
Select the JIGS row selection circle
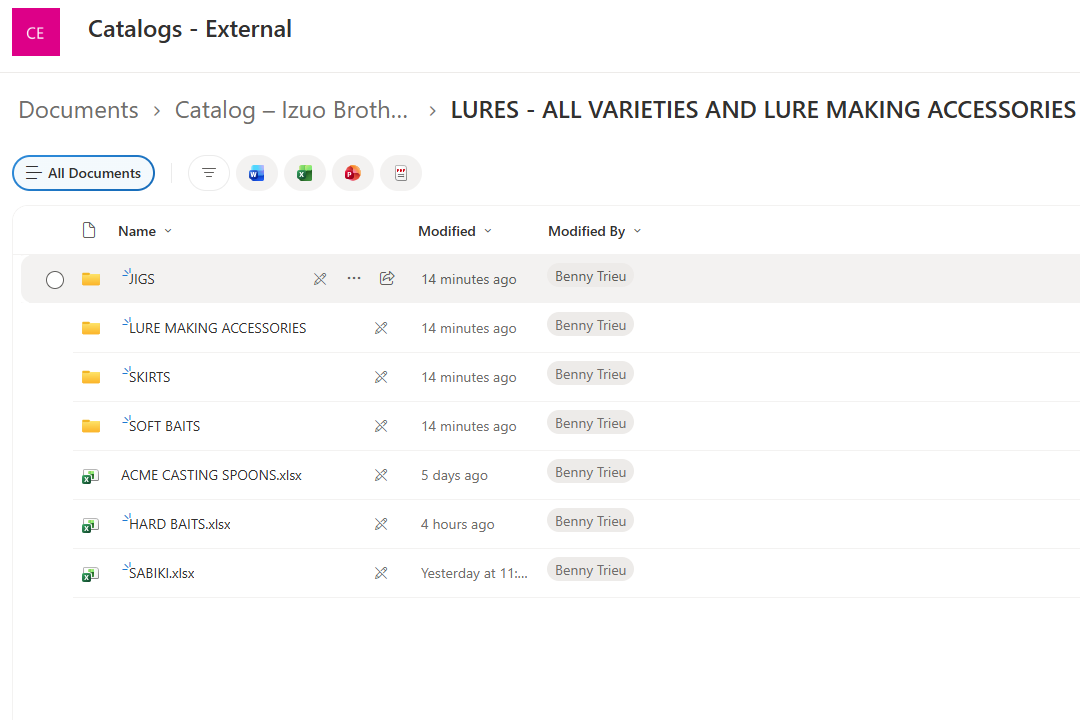tap(54, 279)
